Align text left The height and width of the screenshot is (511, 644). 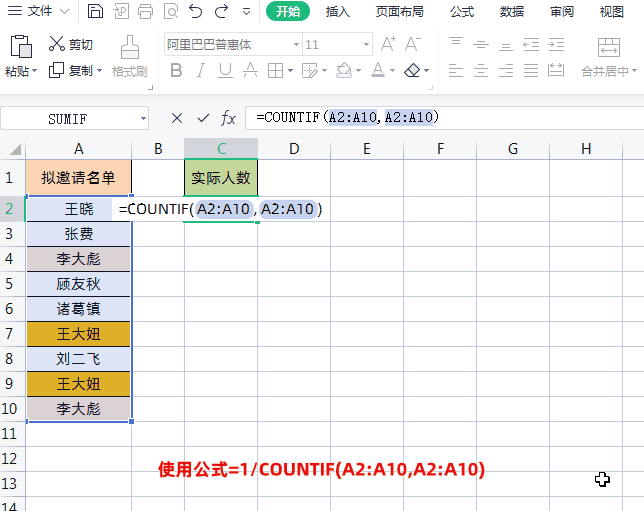[x=456, y=71]
